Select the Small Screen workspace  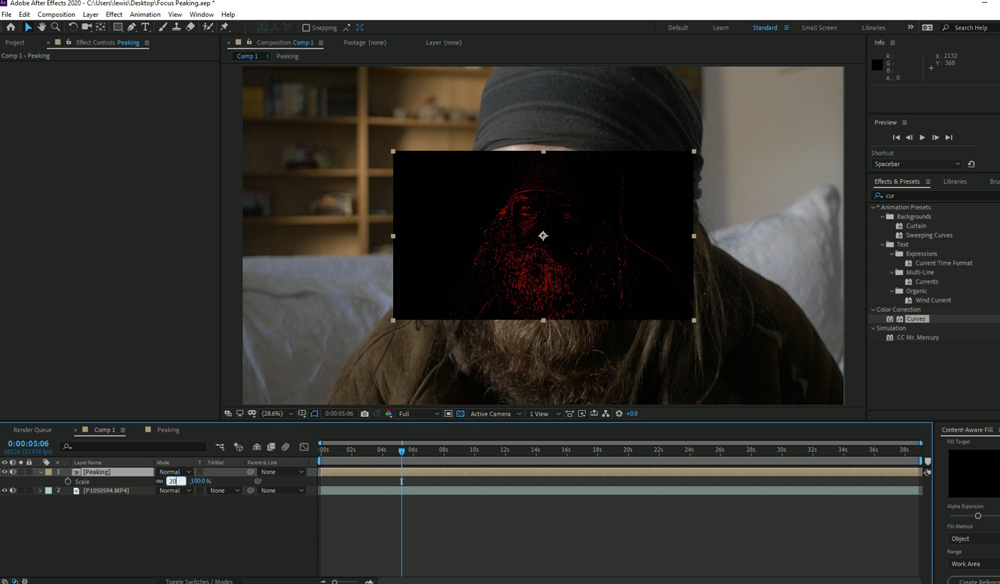(x=819, y=28)
